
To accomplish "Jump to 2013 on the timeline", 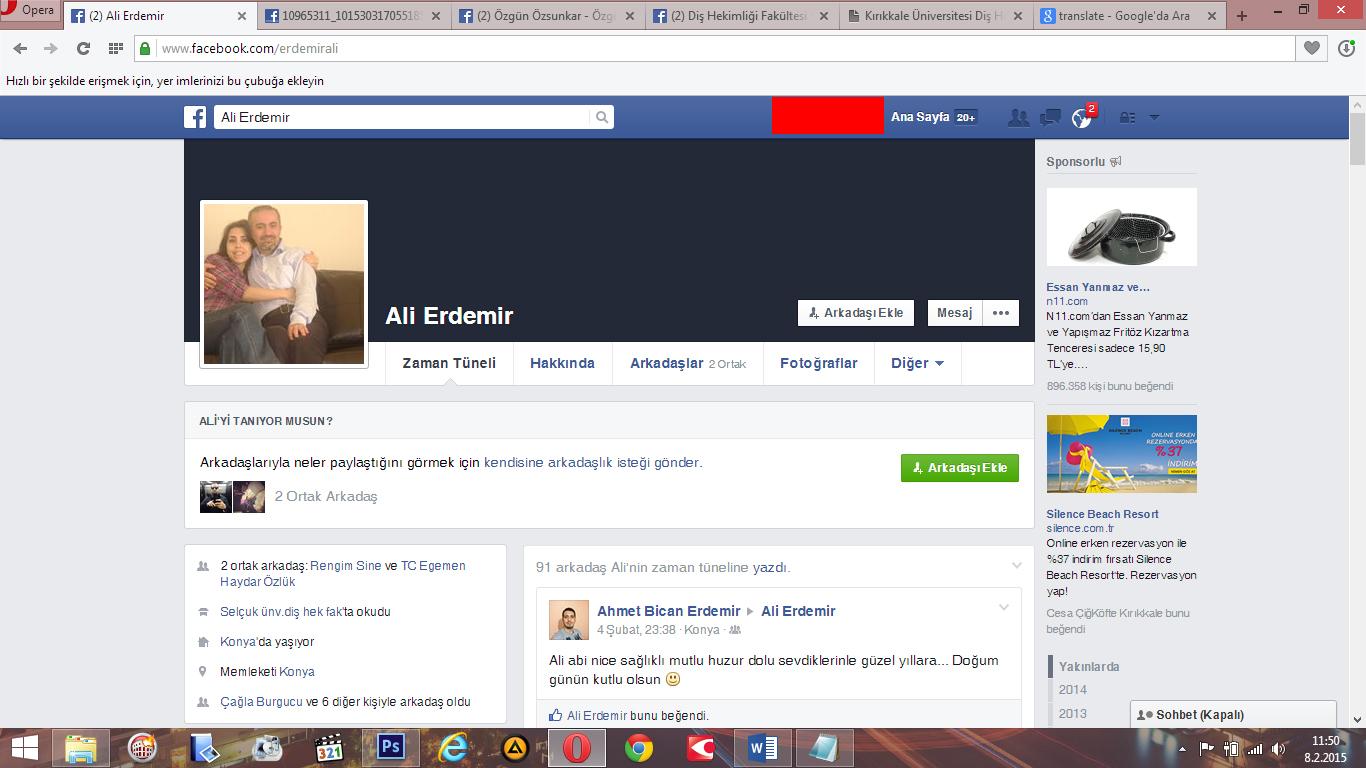I will (1073, 713).
